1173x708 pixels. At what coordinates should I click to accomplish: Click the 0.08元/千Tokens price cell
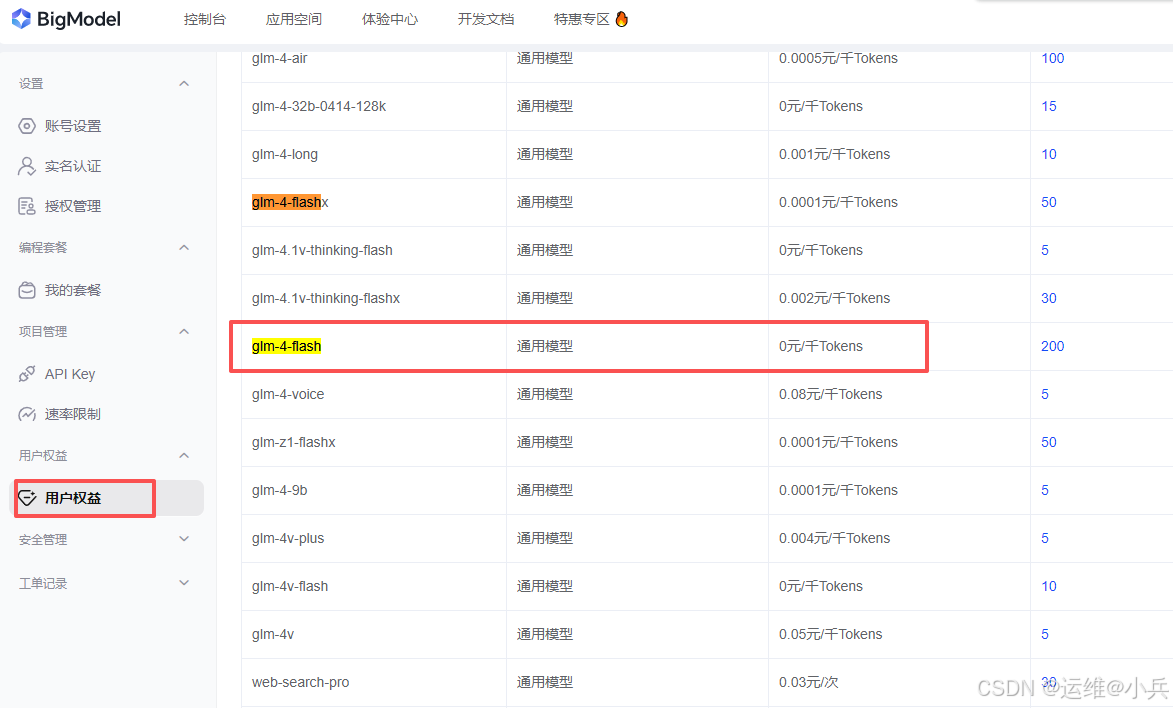830,394
